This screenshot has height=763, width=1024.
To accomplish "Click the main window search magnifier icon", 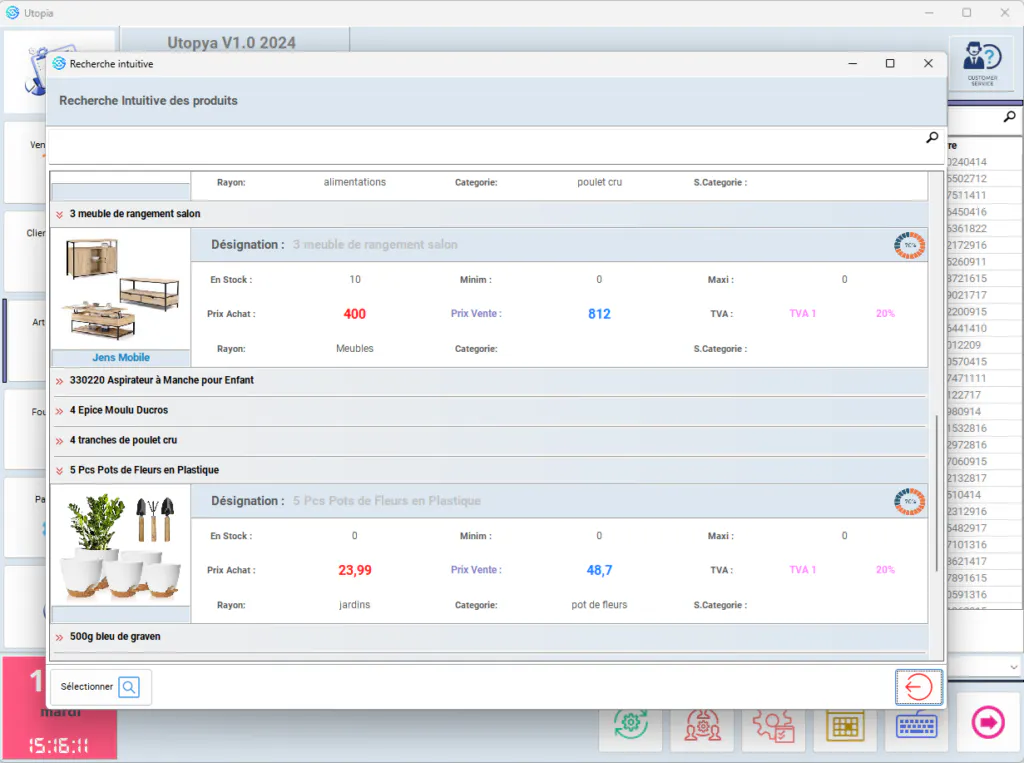I will point(1009,117).
